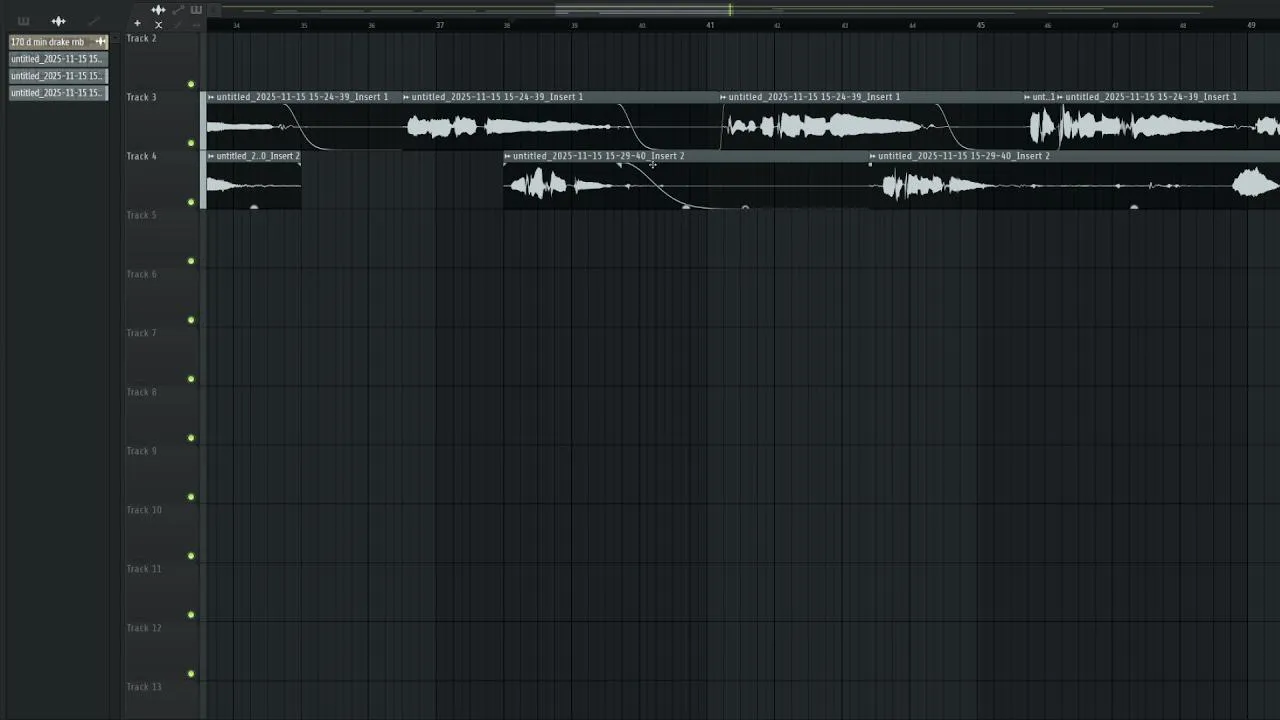
Task: Jump to bar 37 on the ruler
Action: click(440, 25)
